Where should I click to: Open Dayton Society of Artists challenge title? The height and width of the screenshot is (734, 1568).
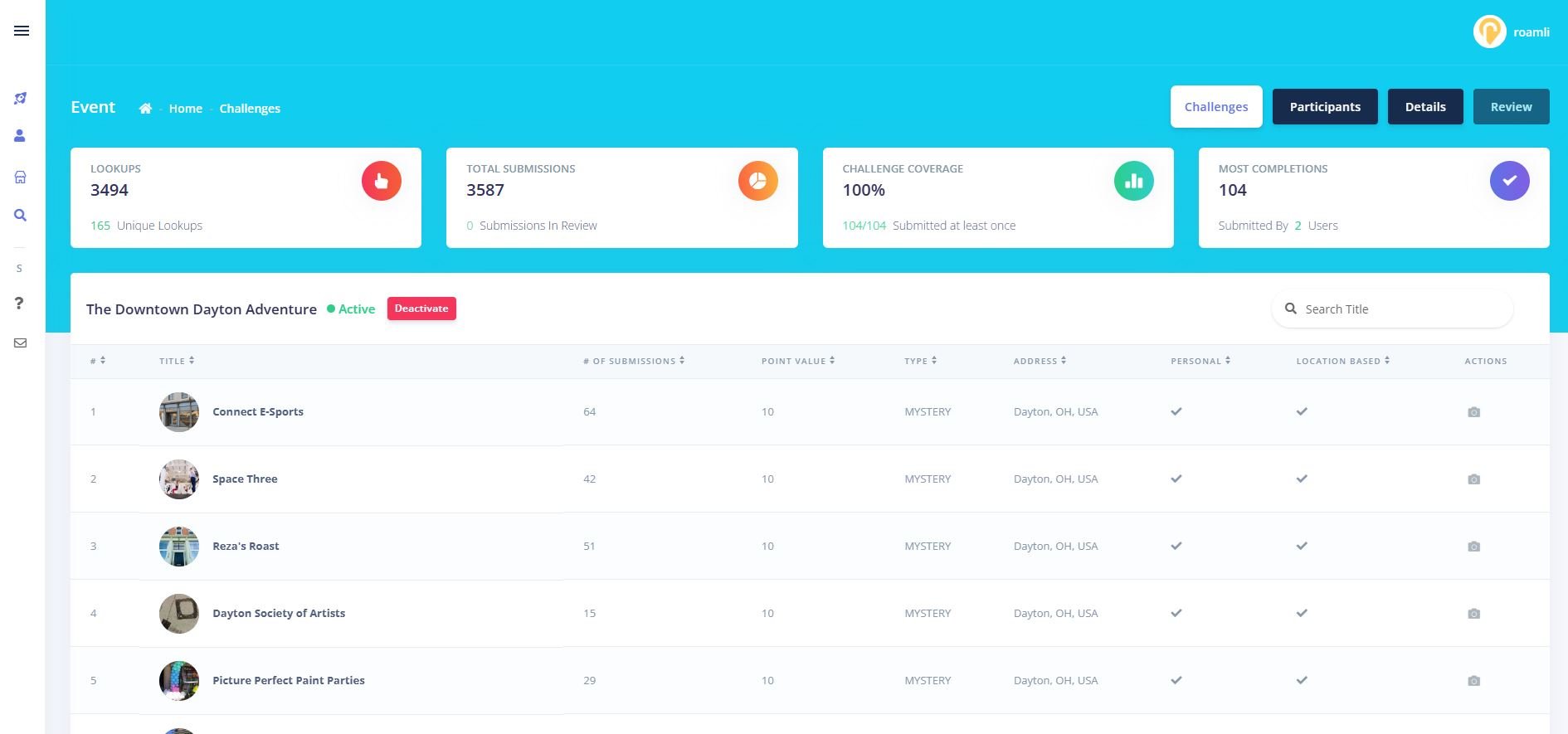pos(279,613)
